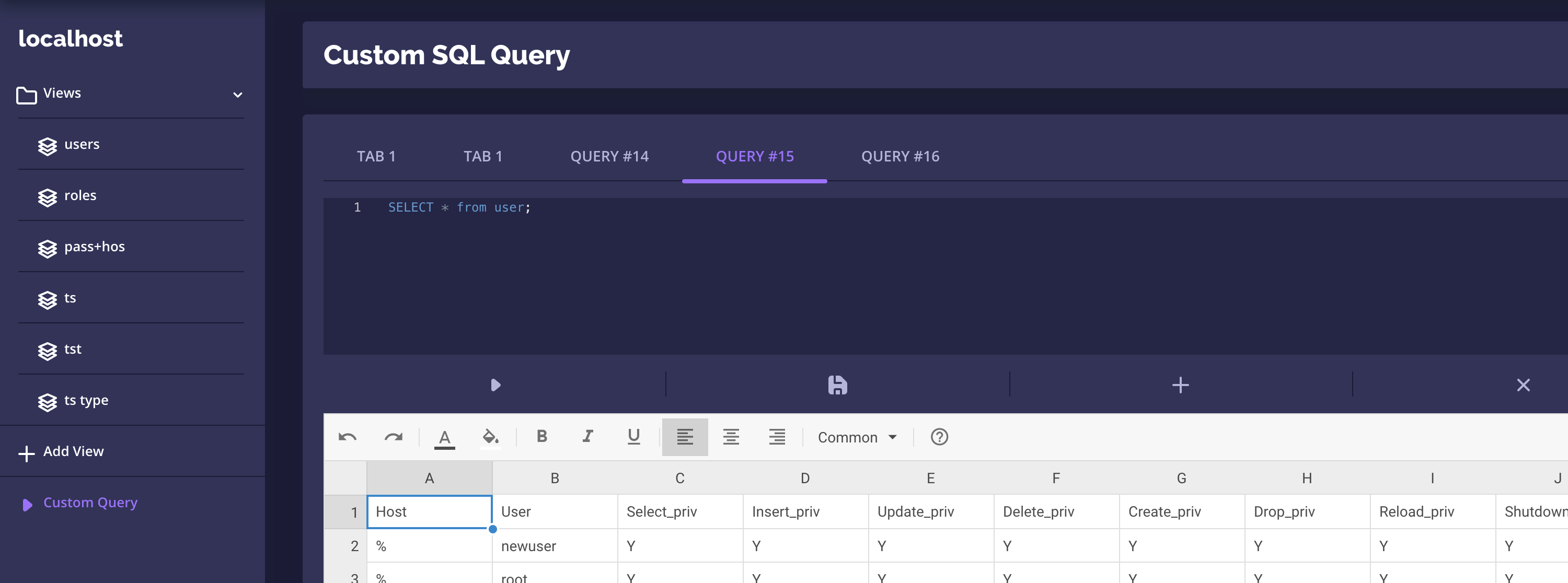Open the Common format dropdown
Viewport: 1568px width, 583px height.
click(x=857, y=437)
